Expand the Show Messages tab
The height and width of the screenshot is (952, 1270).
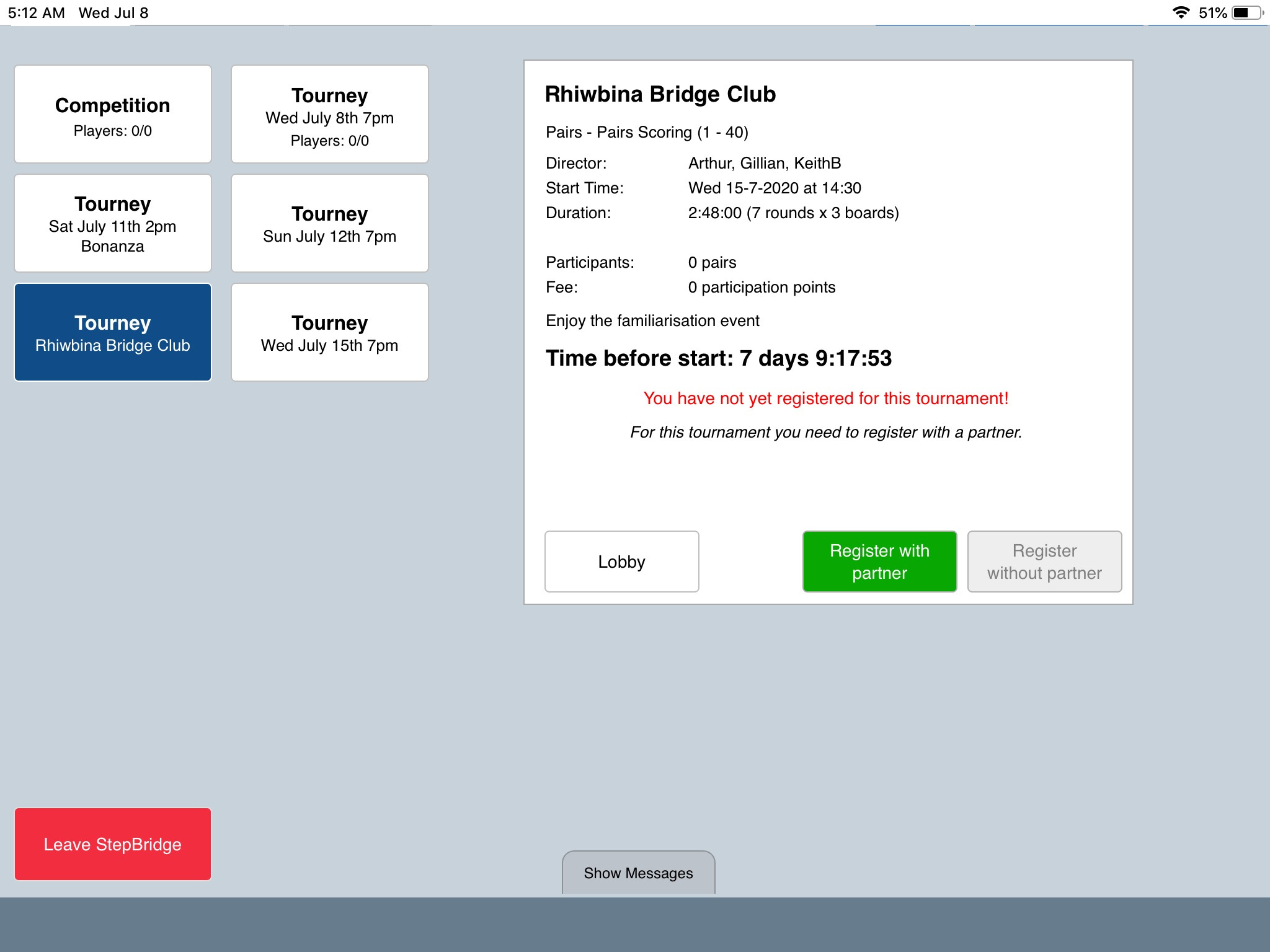[638, 873]
